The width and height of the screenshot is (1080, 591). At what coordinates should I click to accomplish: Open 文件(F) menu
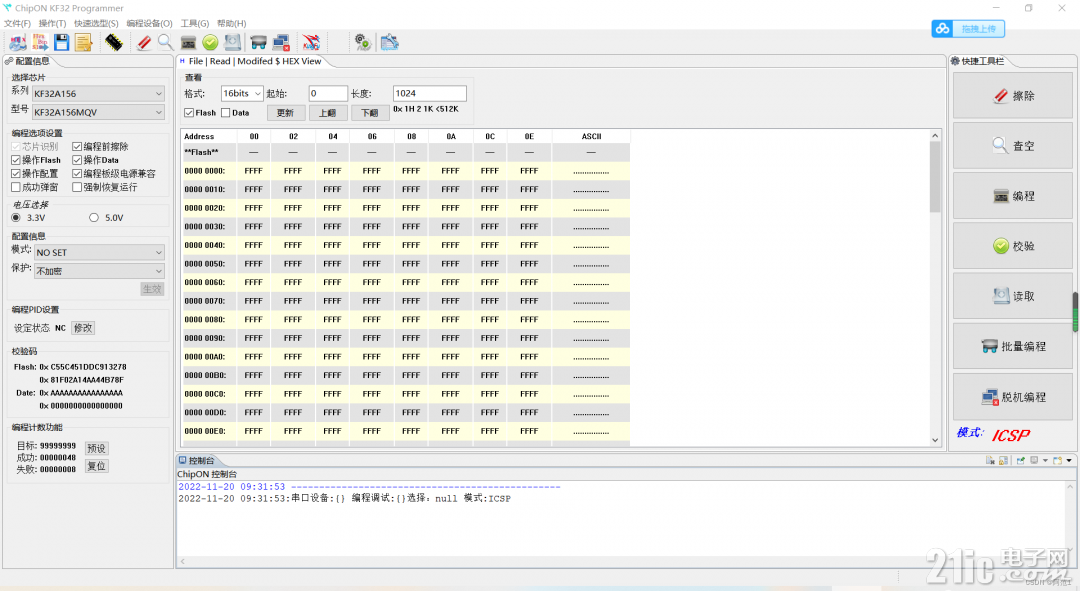click(17, 23)
